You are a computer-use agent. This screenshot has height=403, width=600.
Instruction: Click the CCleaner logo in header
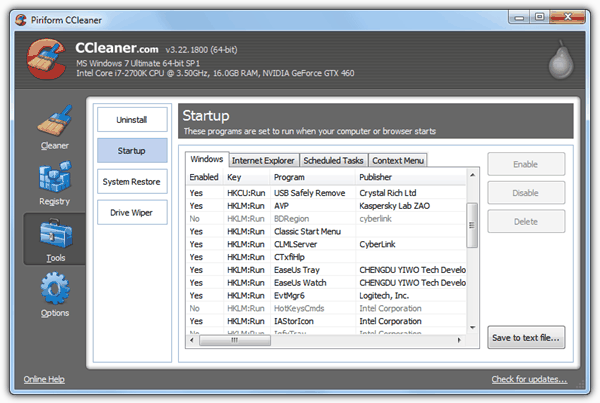tap(46, 59)
